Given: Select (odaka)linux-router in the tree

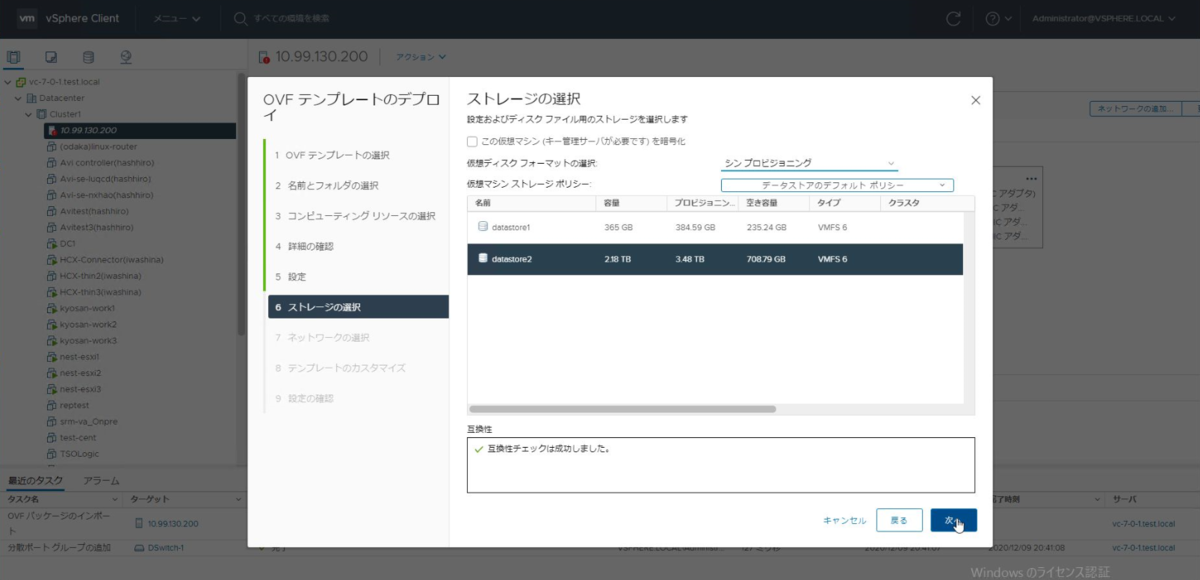Looking at the screenshot, I should (98, 146).
